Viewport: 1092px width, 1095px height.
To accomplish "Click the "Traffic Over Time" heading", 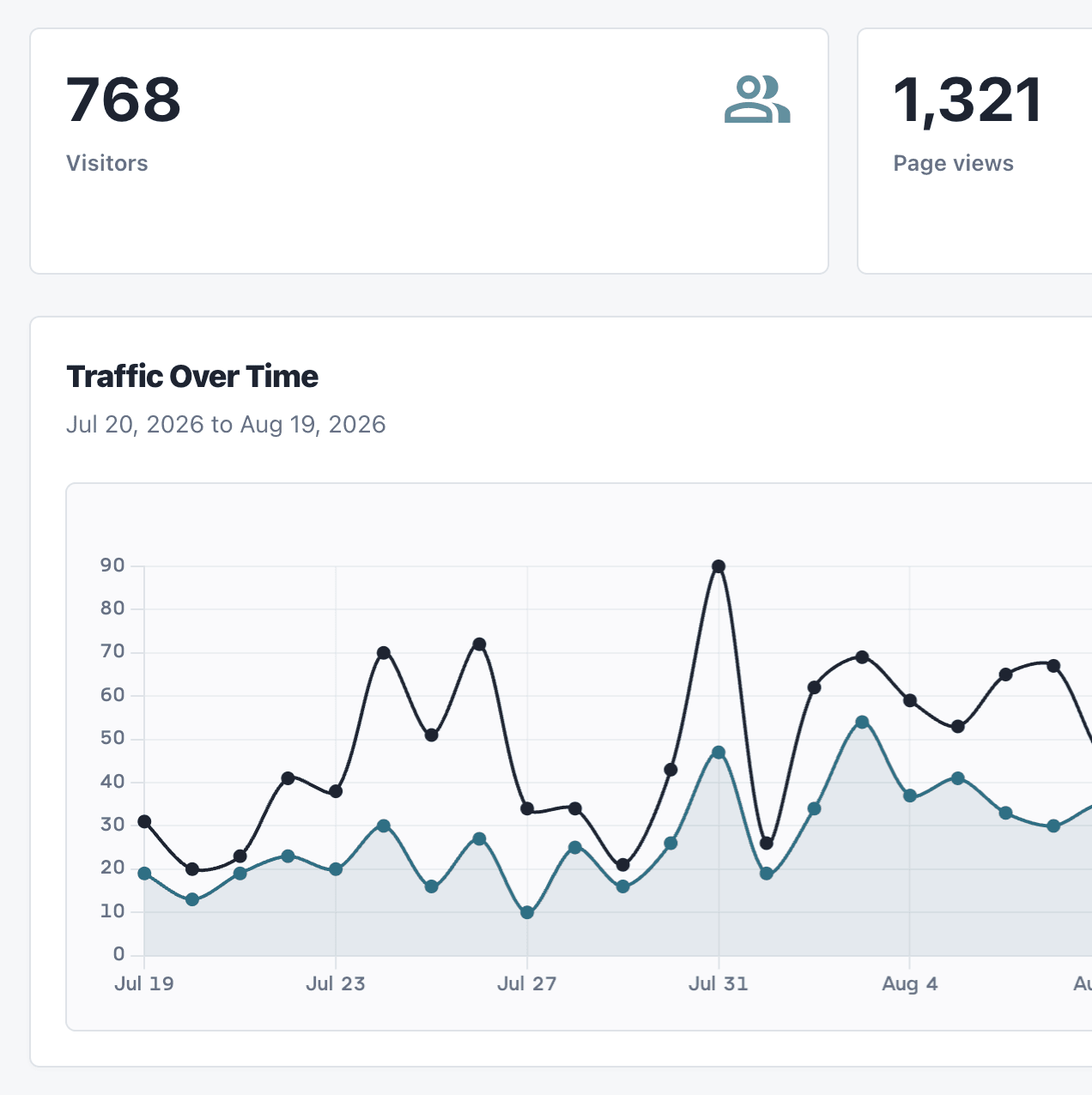I will click(x=192, y=377).
